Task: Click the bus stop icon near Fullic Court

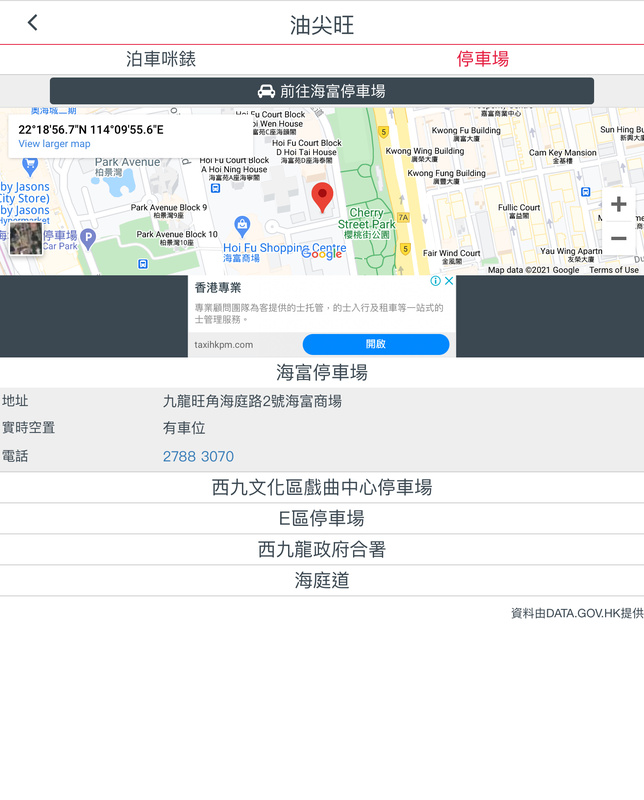Action: [586, 192]
